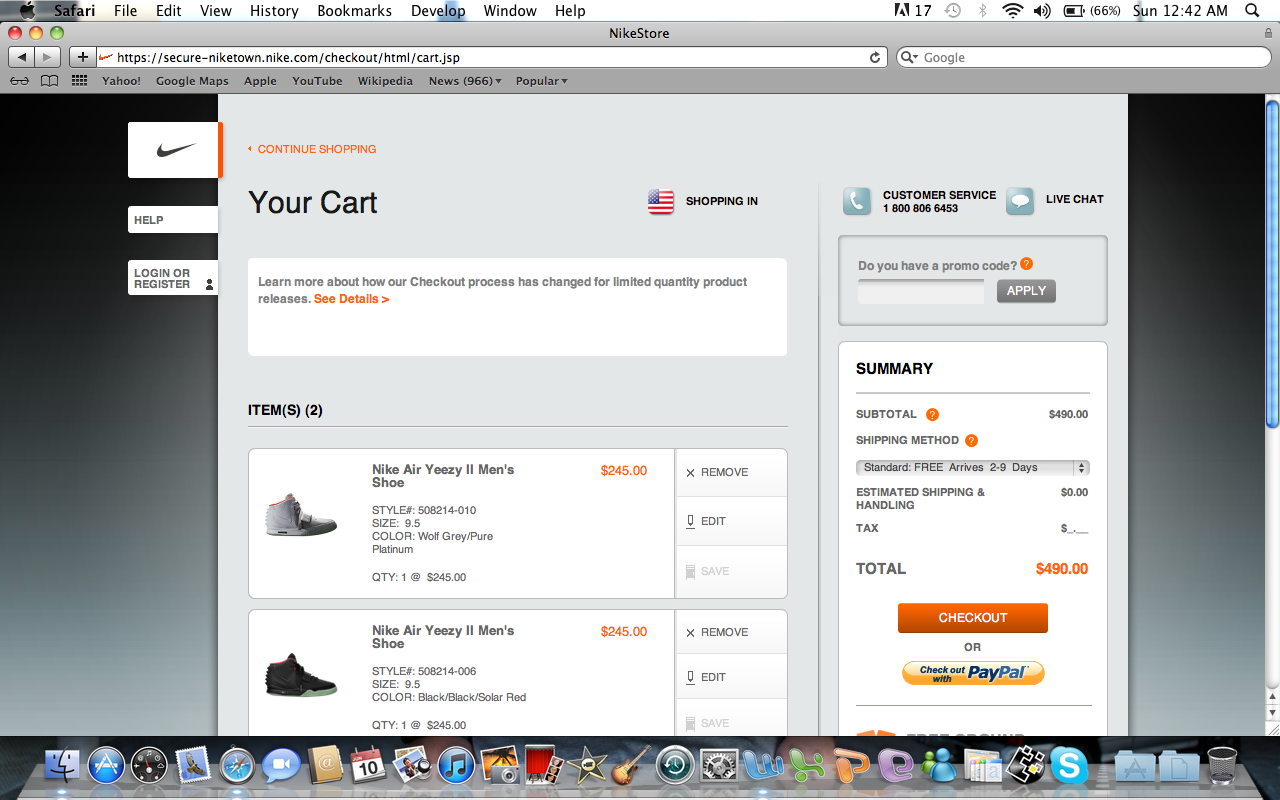Click the page's vertical scrollbar thumb
1280x800 pixels.
point(1272,264)
